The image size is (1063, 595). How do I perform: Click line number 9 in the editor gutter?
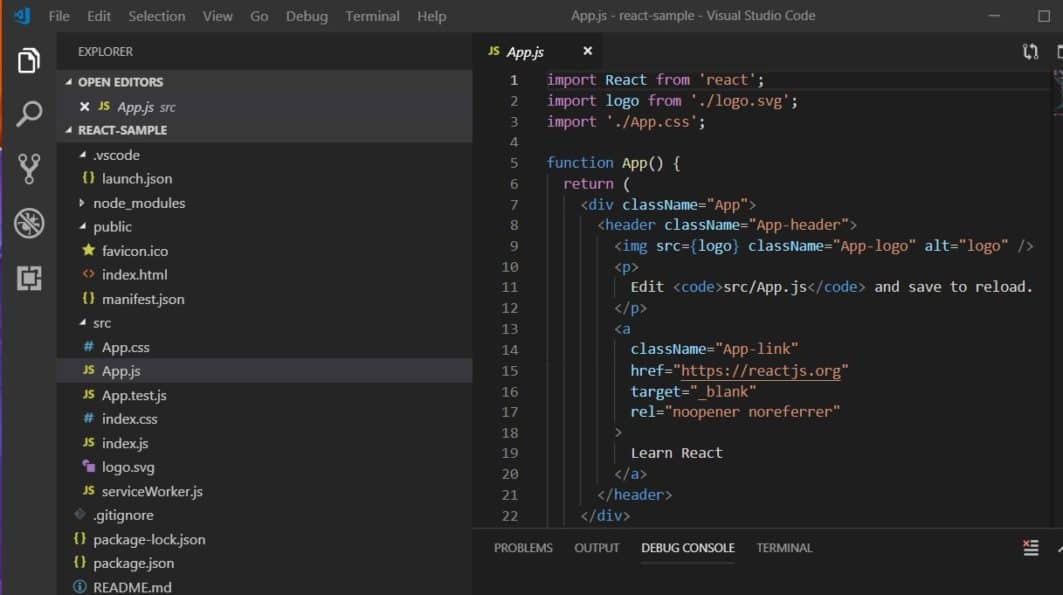[510, 245]
